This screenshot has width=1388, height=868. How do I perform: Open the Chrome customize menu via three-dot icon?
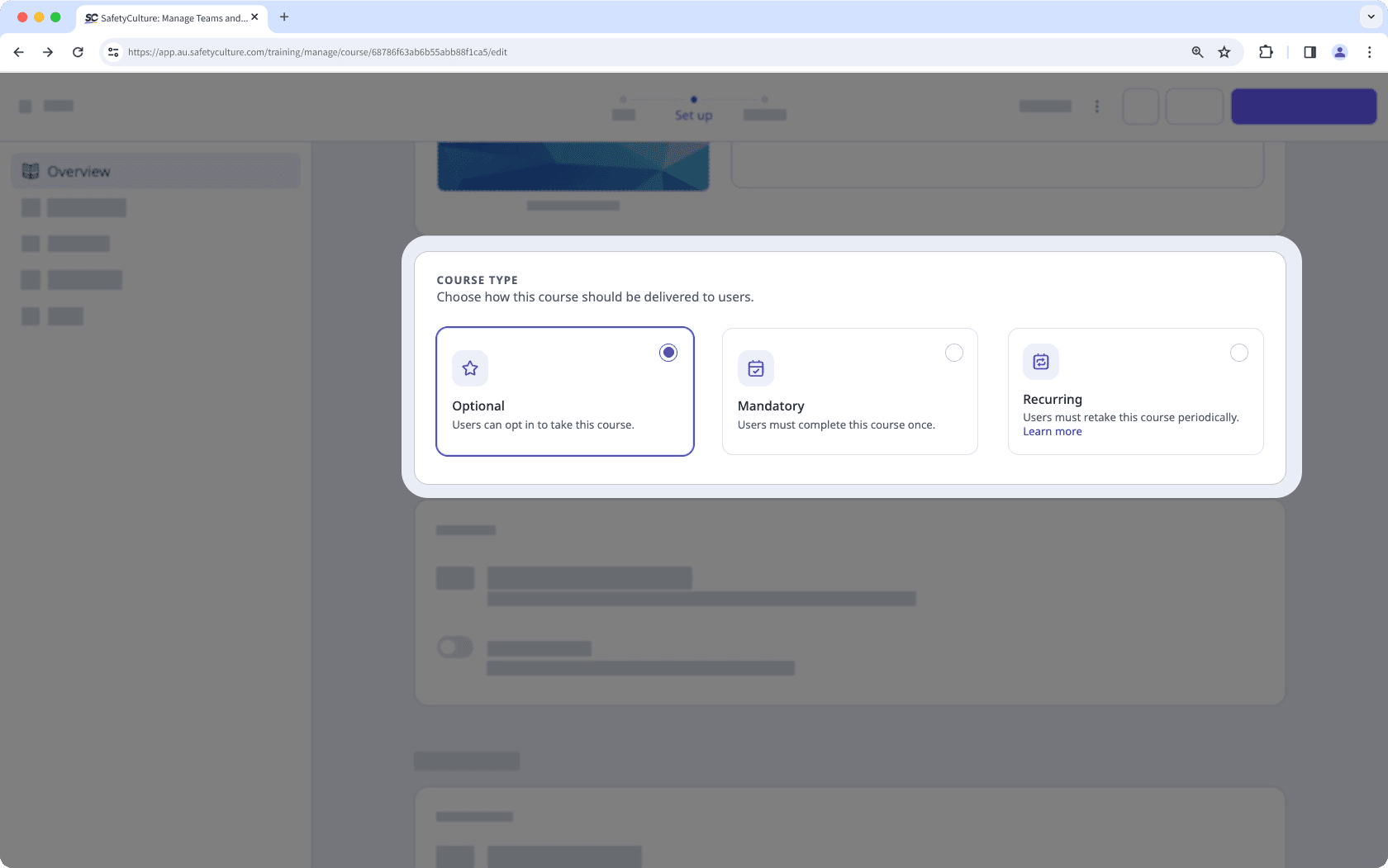[1369, 51]
